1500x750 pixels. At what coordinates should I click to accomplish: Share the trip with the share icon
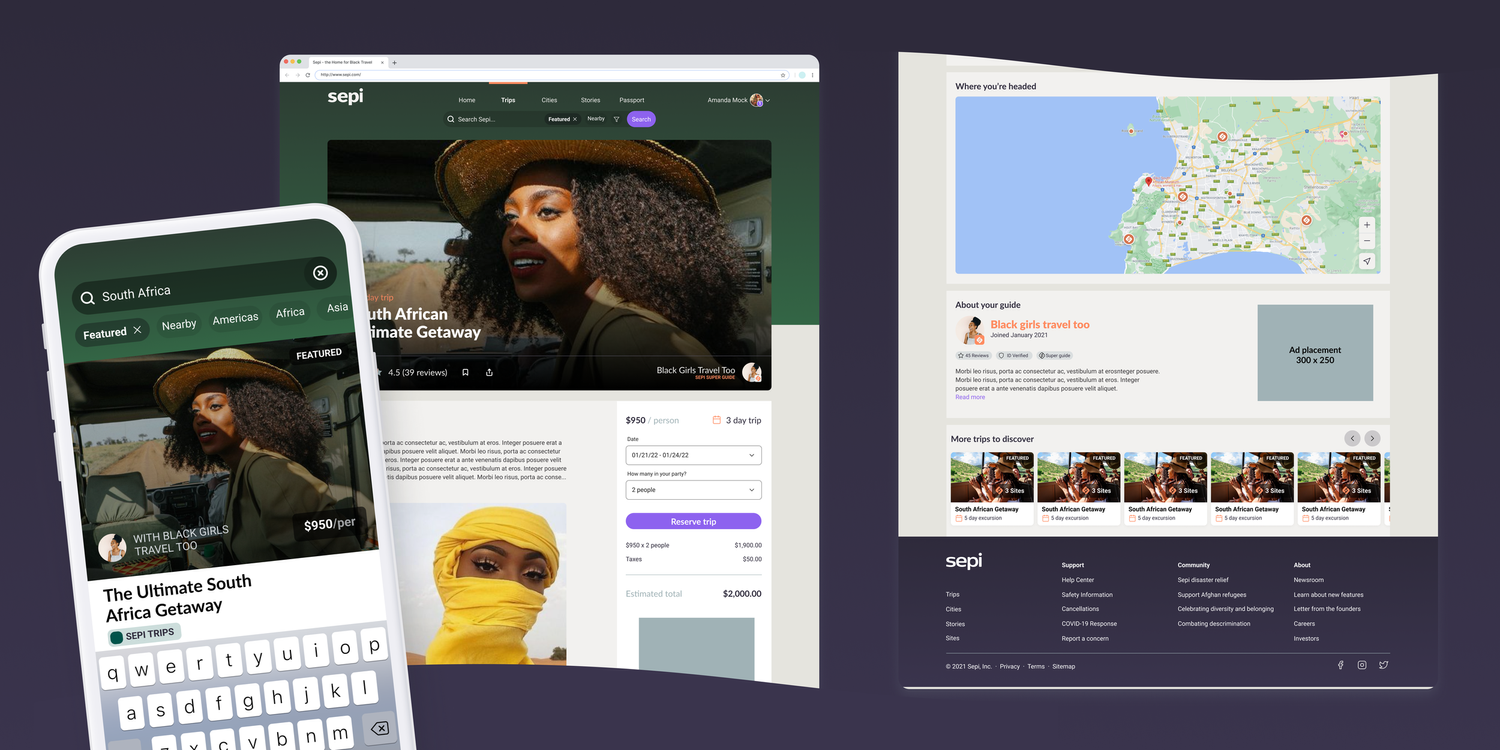click(489, 372)
